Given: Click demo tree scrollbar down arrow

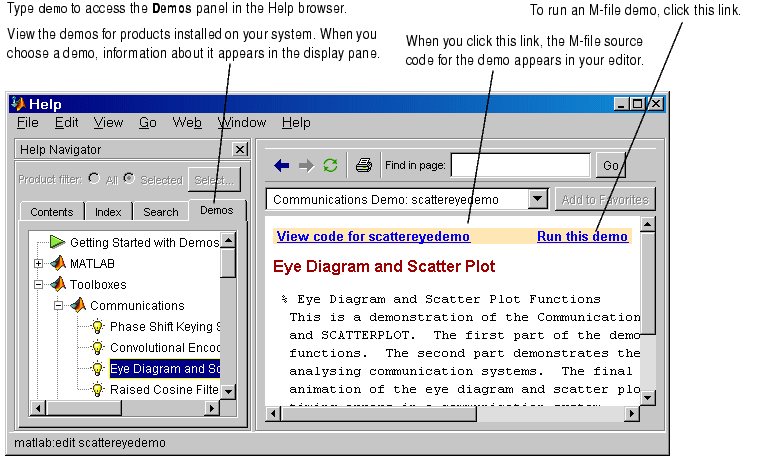Looking at the screenshot, I should point(228,391).
